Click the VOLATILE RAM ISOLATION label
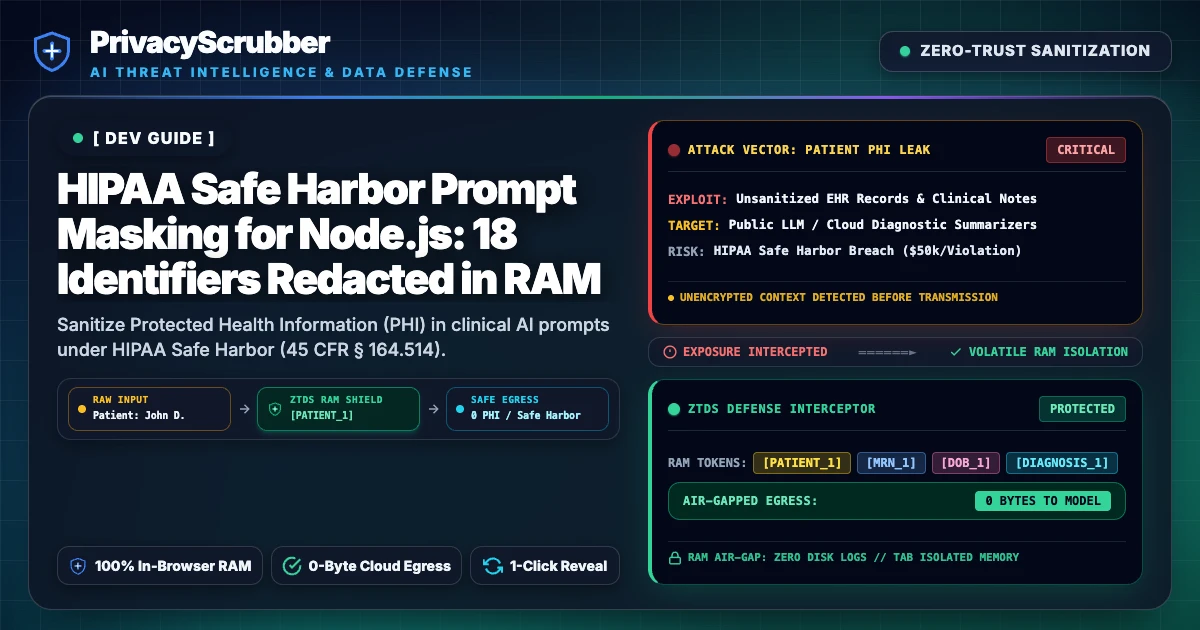This screenshot has height=630, width=1200. 1048,352
